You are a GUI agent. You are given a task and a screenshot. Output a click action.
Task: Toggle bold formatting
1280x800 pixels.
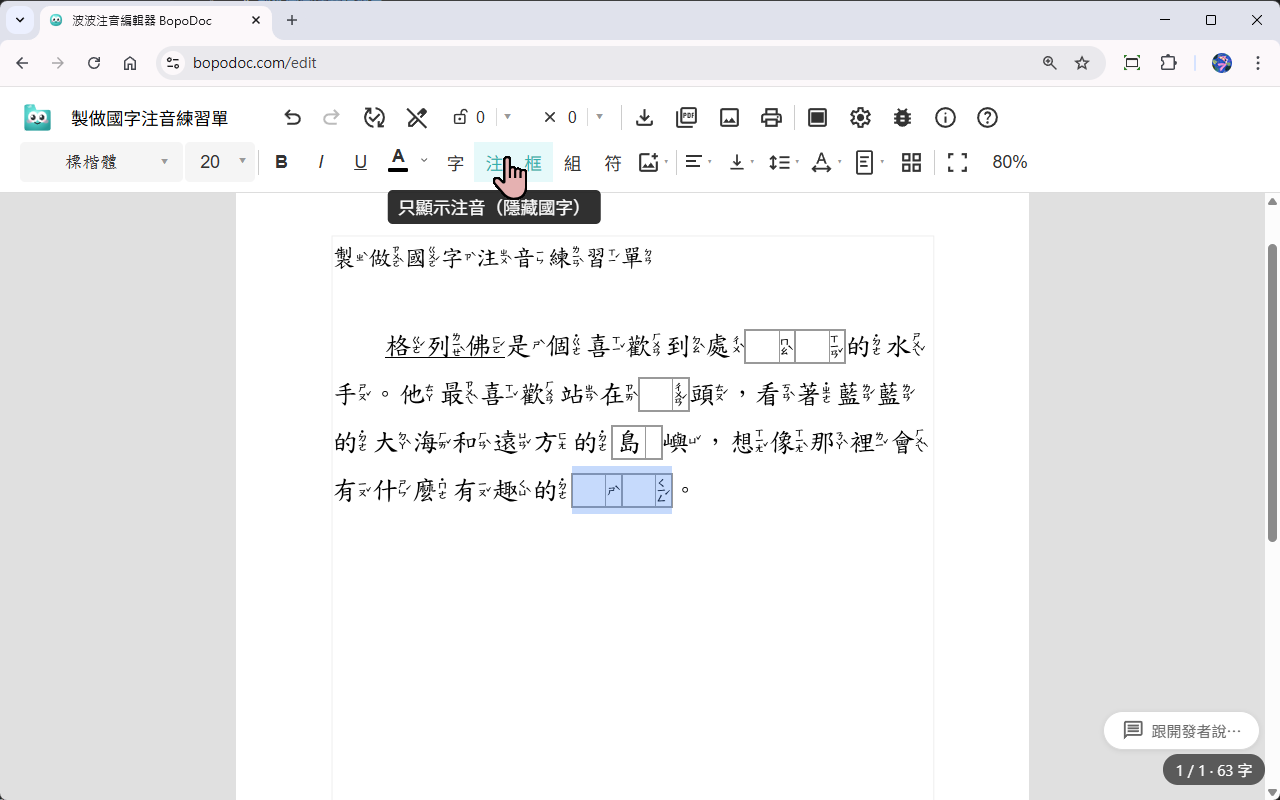coord(281,162)
